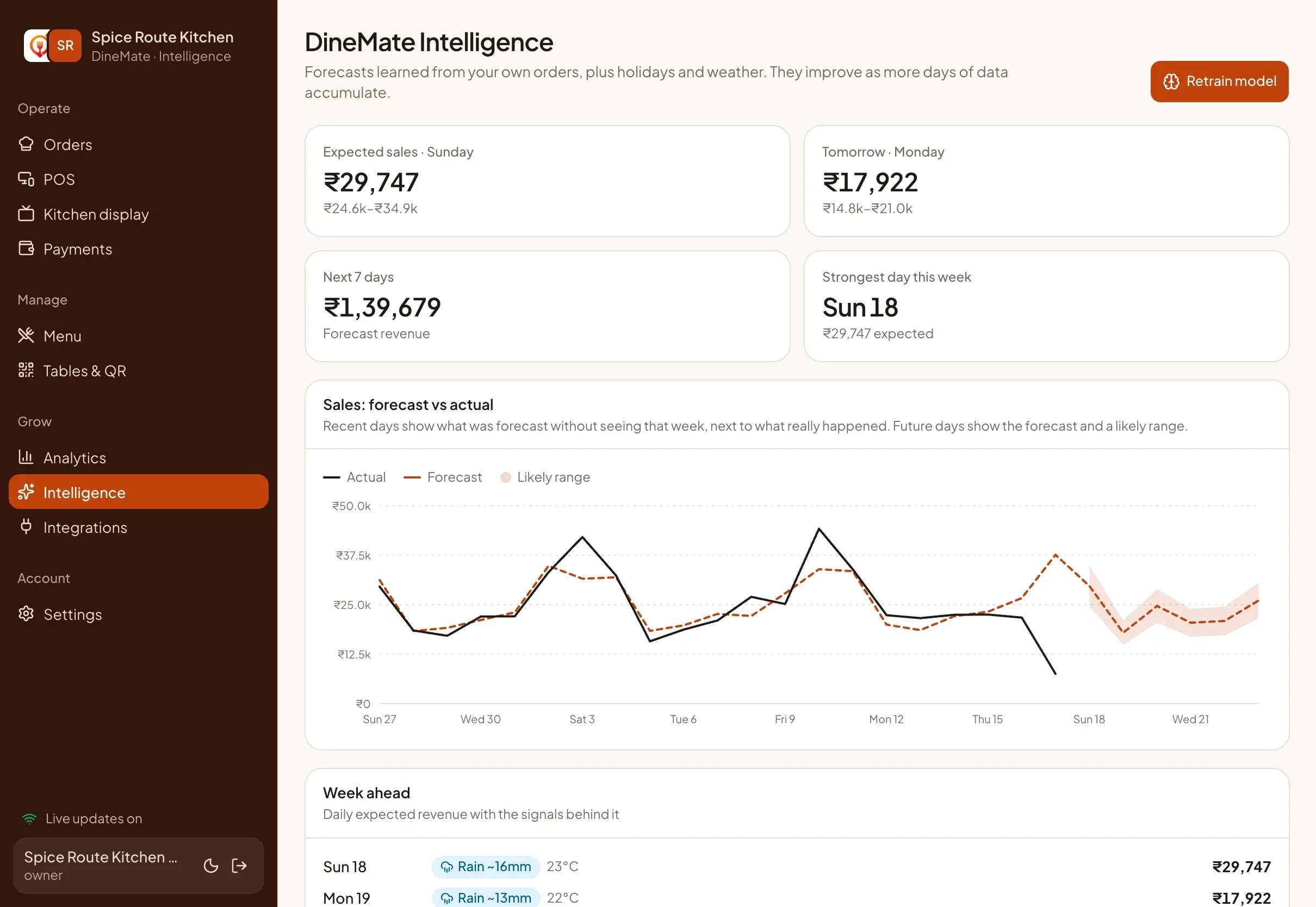
Task: Click the Orders chef-hat icon
Action: [x=26, y=144]
